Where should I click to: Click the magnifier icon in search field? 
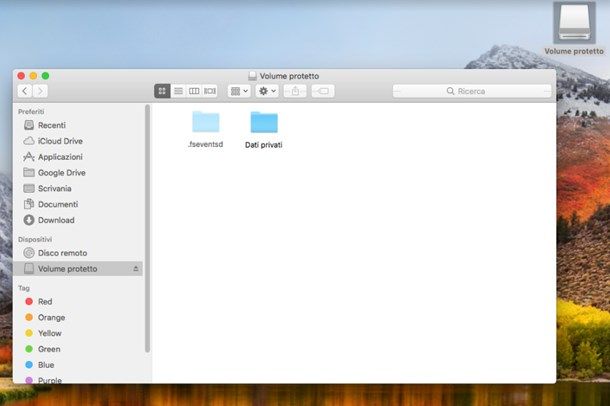click(x=450, y=91)
